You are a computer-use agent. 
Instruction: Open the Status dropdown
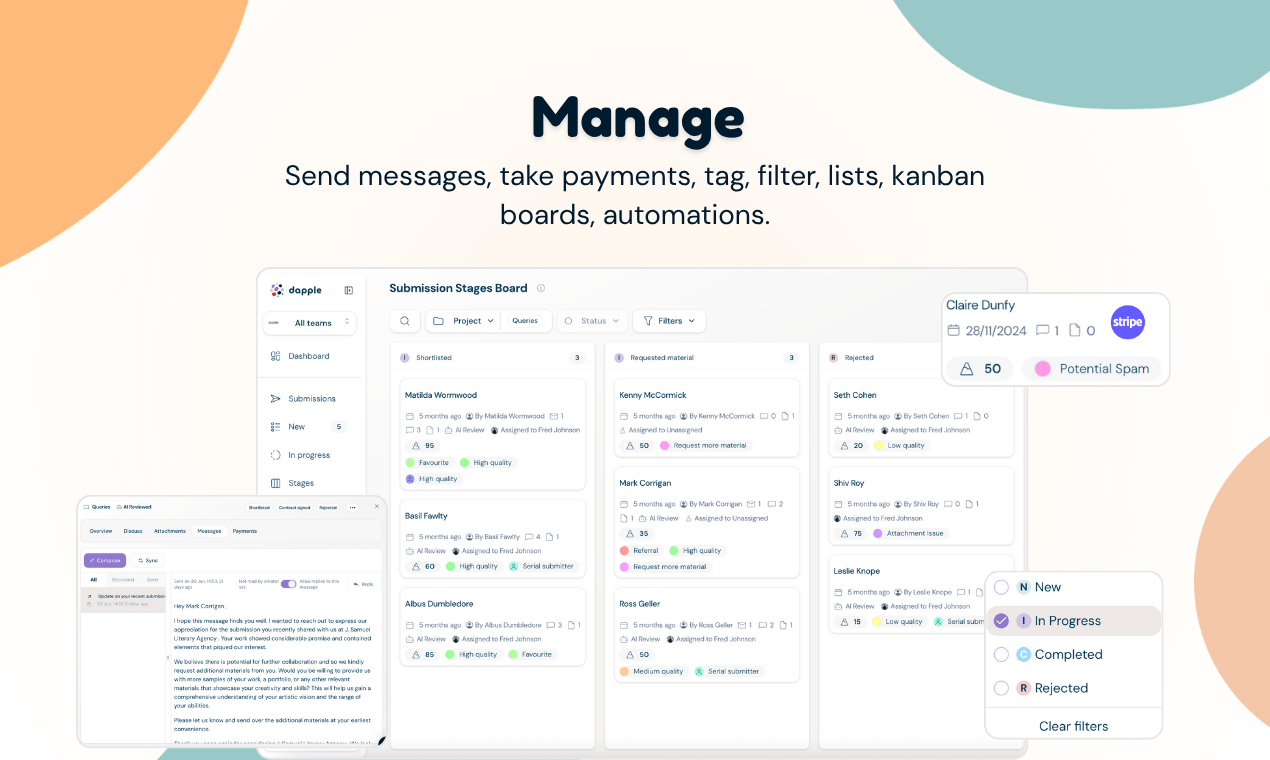click(x=592, y=321)
